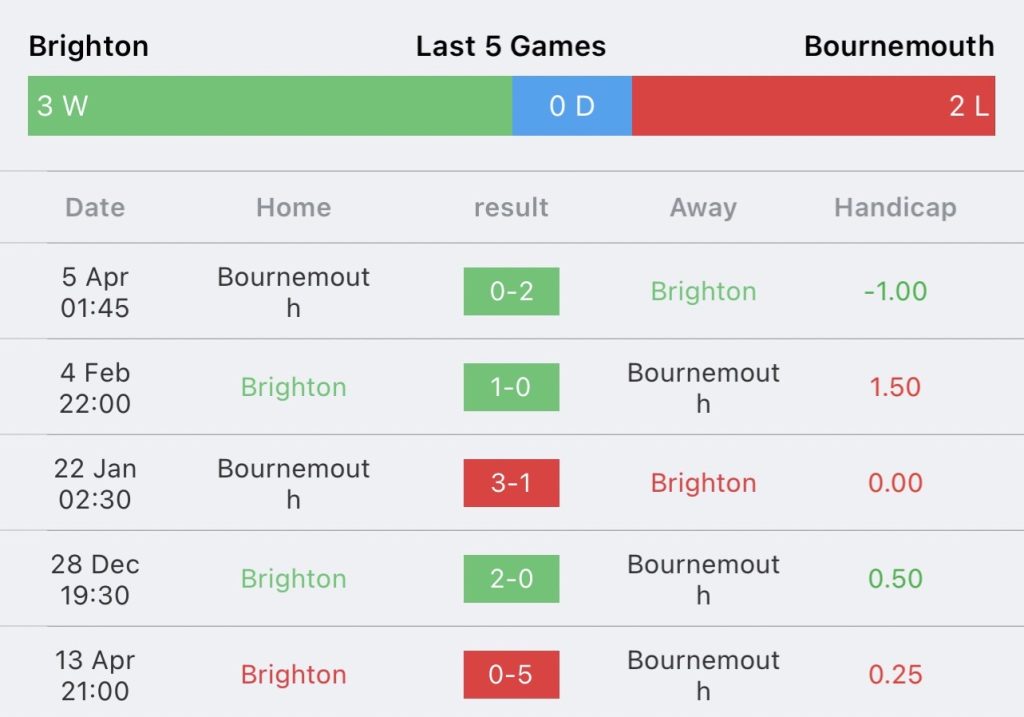Screen dimensions: 1024x717
Task: Sort by the result column header
Action: tap(511, 208)
